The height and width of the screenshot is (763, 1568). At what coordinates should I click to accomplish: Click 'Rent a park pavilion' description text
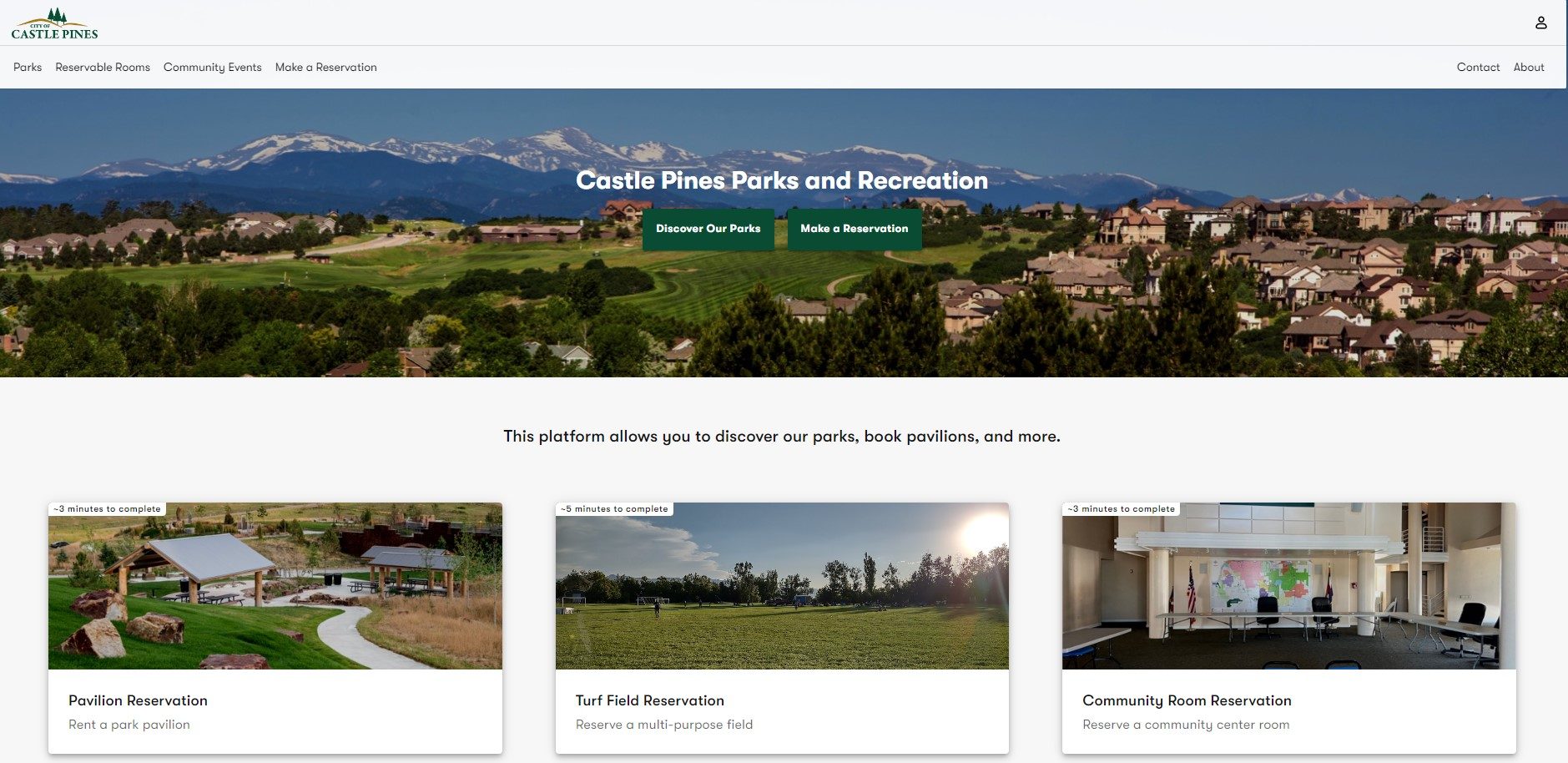(129, 725)
